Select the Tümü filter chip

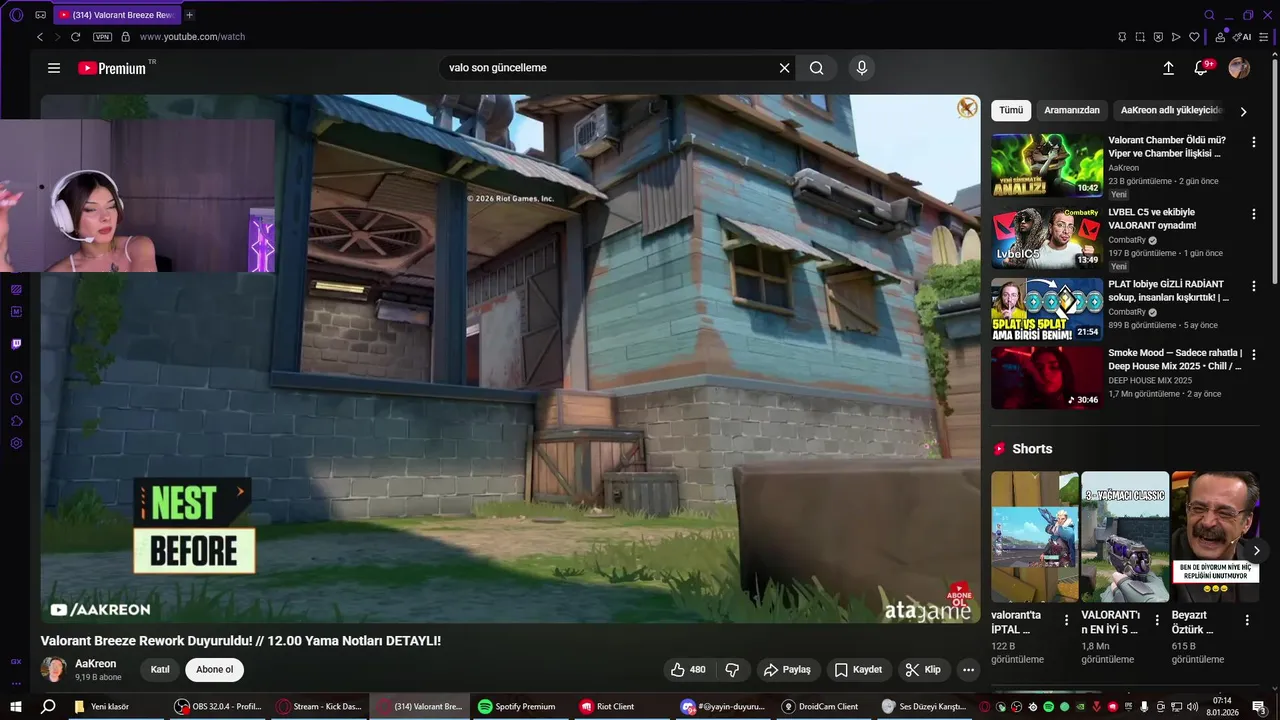(x=1011, y=110)
